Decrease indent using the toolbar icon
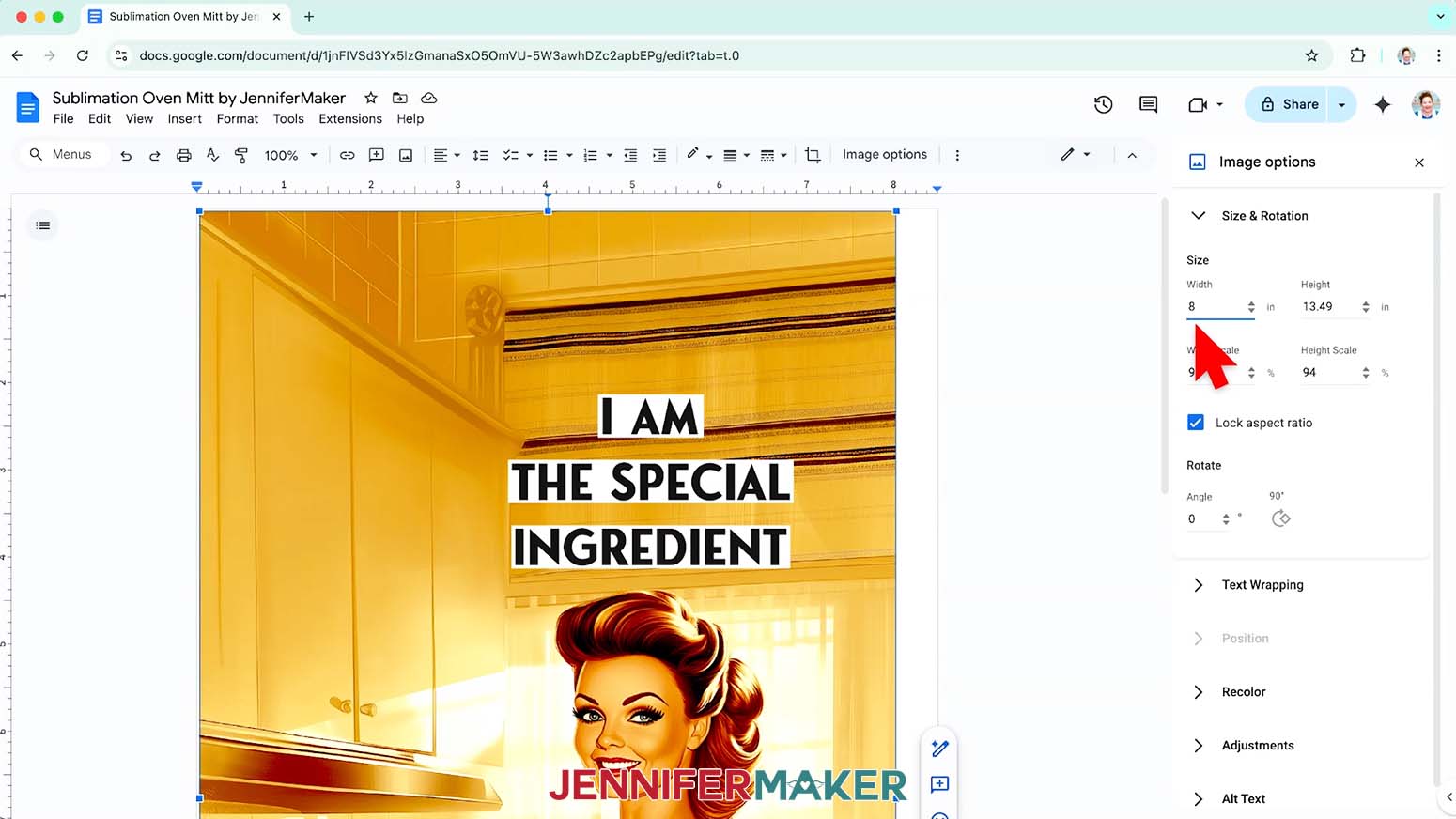The image size is (1456, 819). point(630,155)
